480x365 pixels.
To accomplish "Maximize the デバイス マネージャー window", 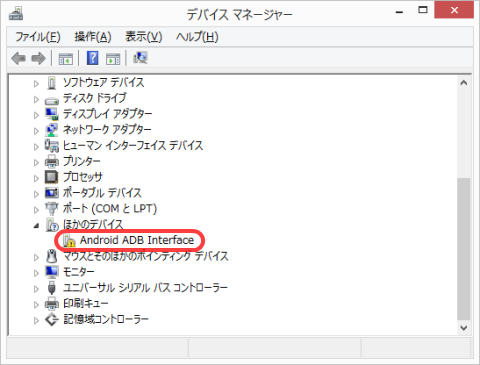I will (x=423, y=10).
